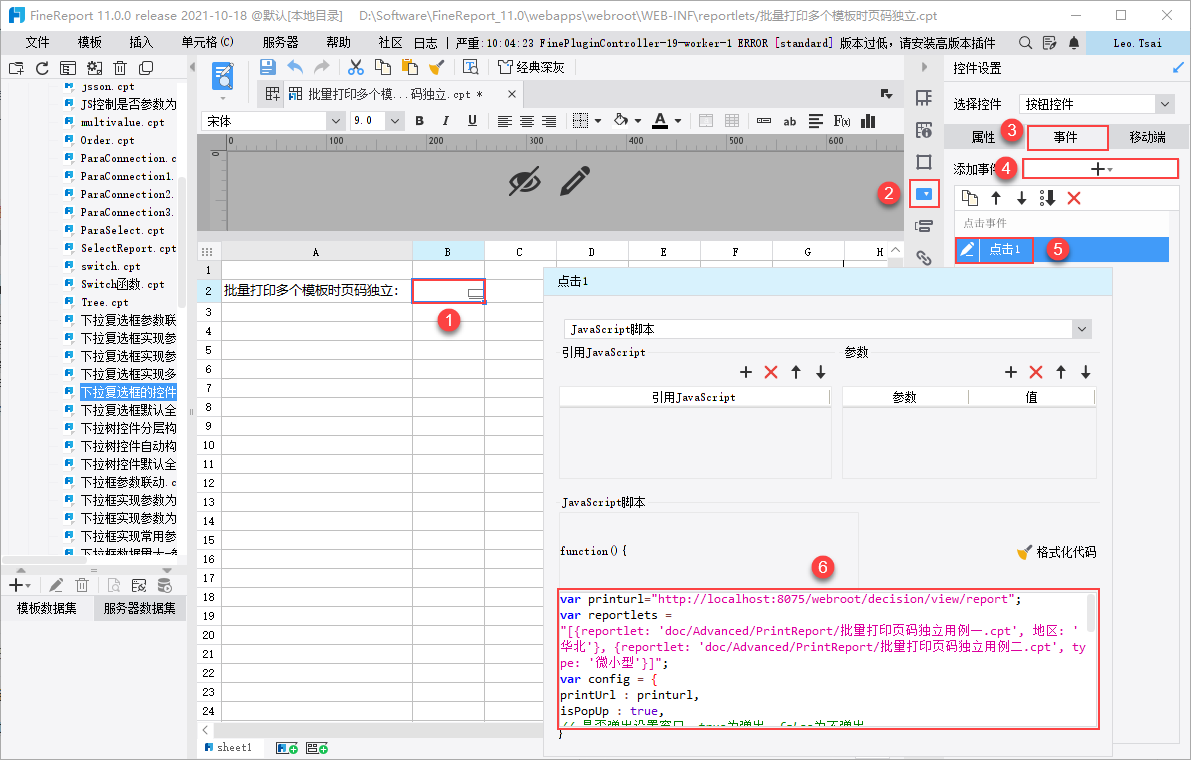This screenshot has width=1191, height=760.
Task: Add a parameter with plus icon
Action: [x=1010, y=372]
